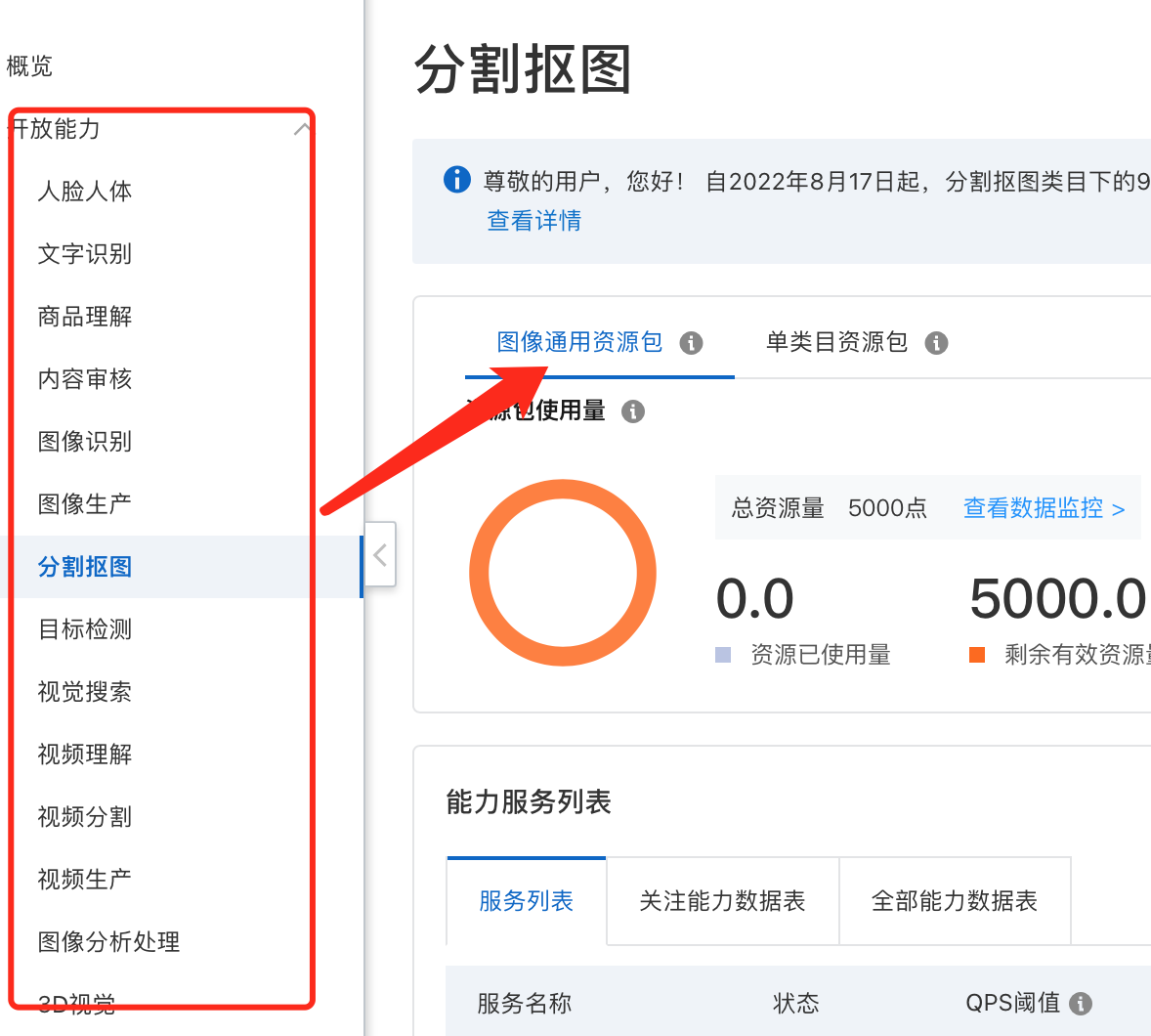This screenshot has height=1036, width=1151.
Task: Click the orange resource usage ring chart
Action: pyautogui.click(x=563, y=573)
